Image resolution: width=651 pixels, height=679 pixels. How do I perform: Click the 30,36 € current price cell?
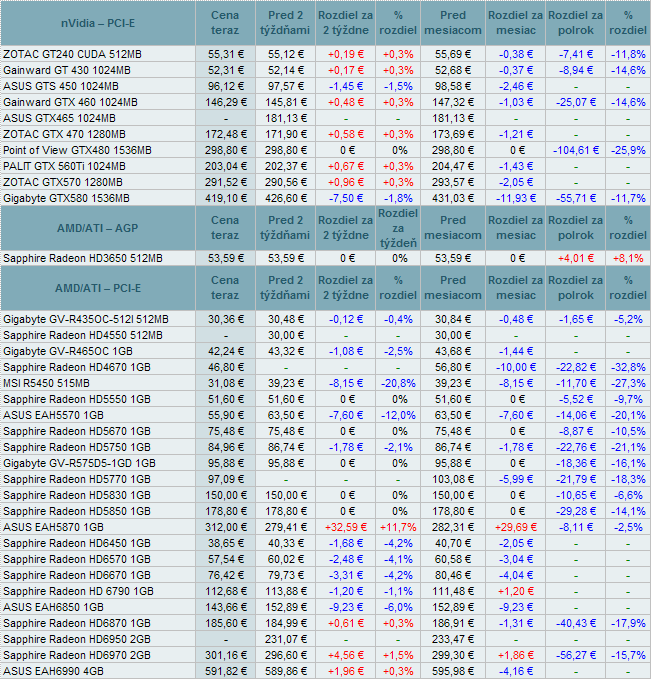225,320
